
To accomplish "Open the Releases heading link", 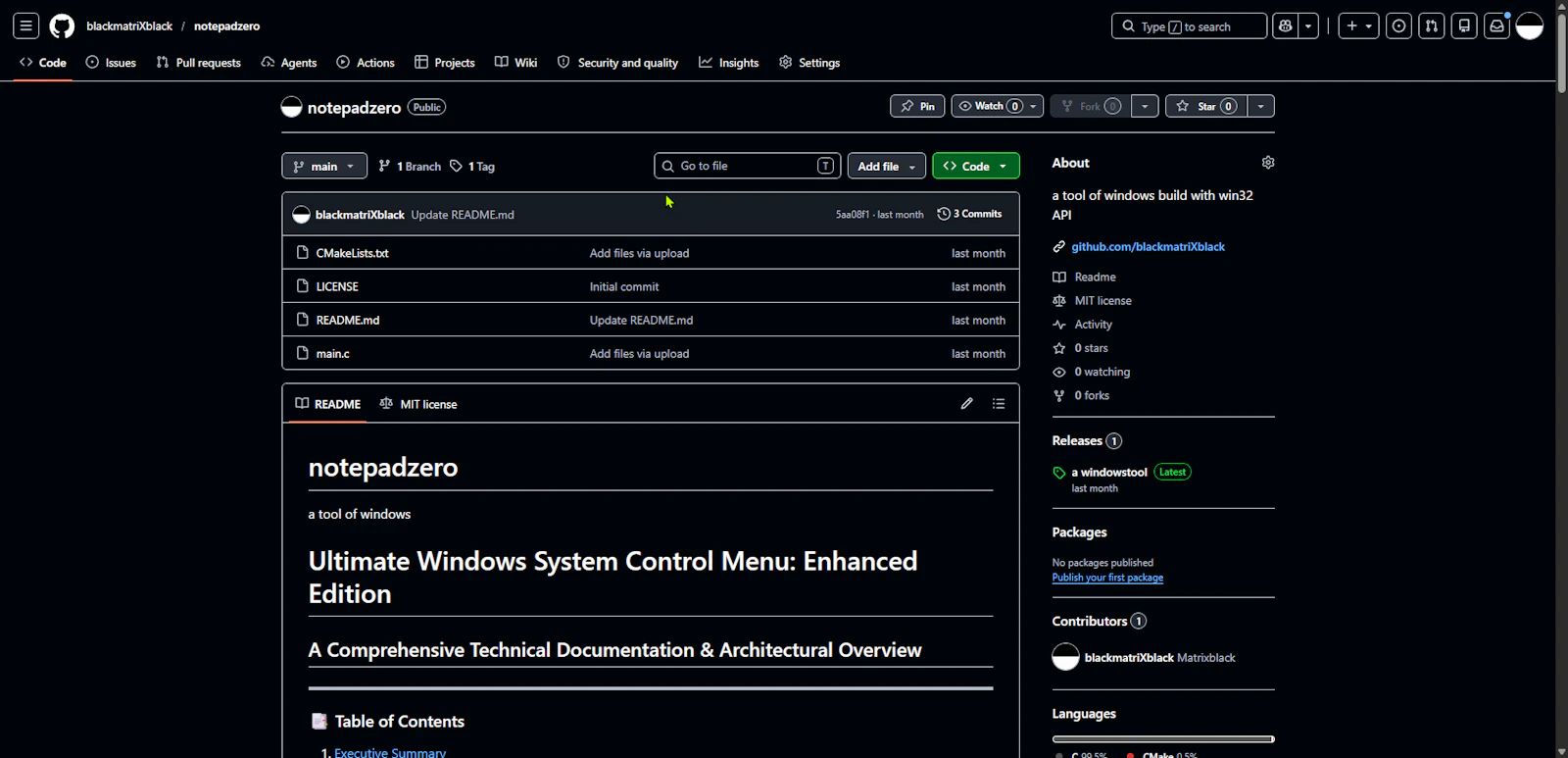I will pos(1087,441).
